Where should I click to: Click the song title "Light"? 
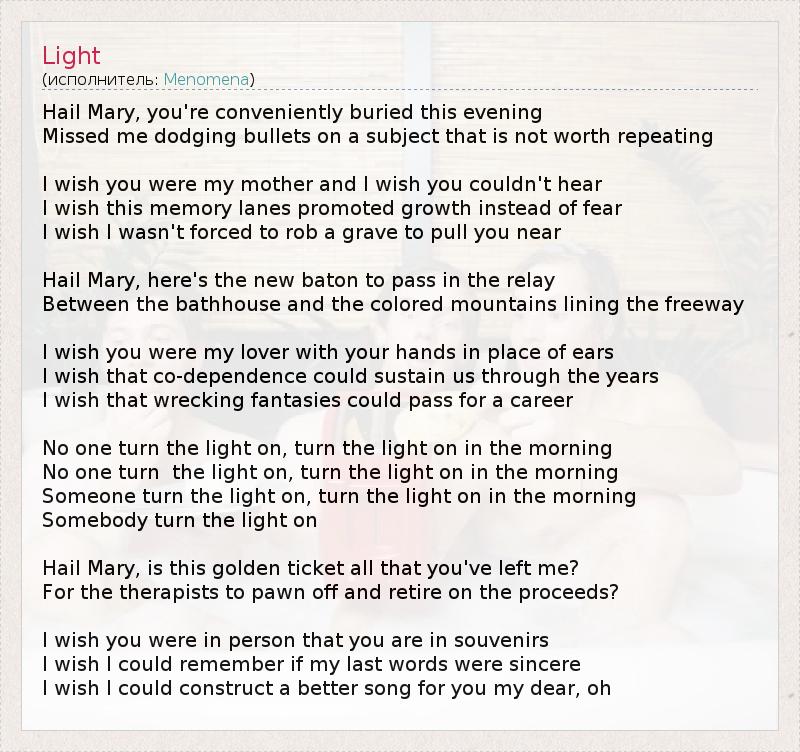[x=72, y=56]
